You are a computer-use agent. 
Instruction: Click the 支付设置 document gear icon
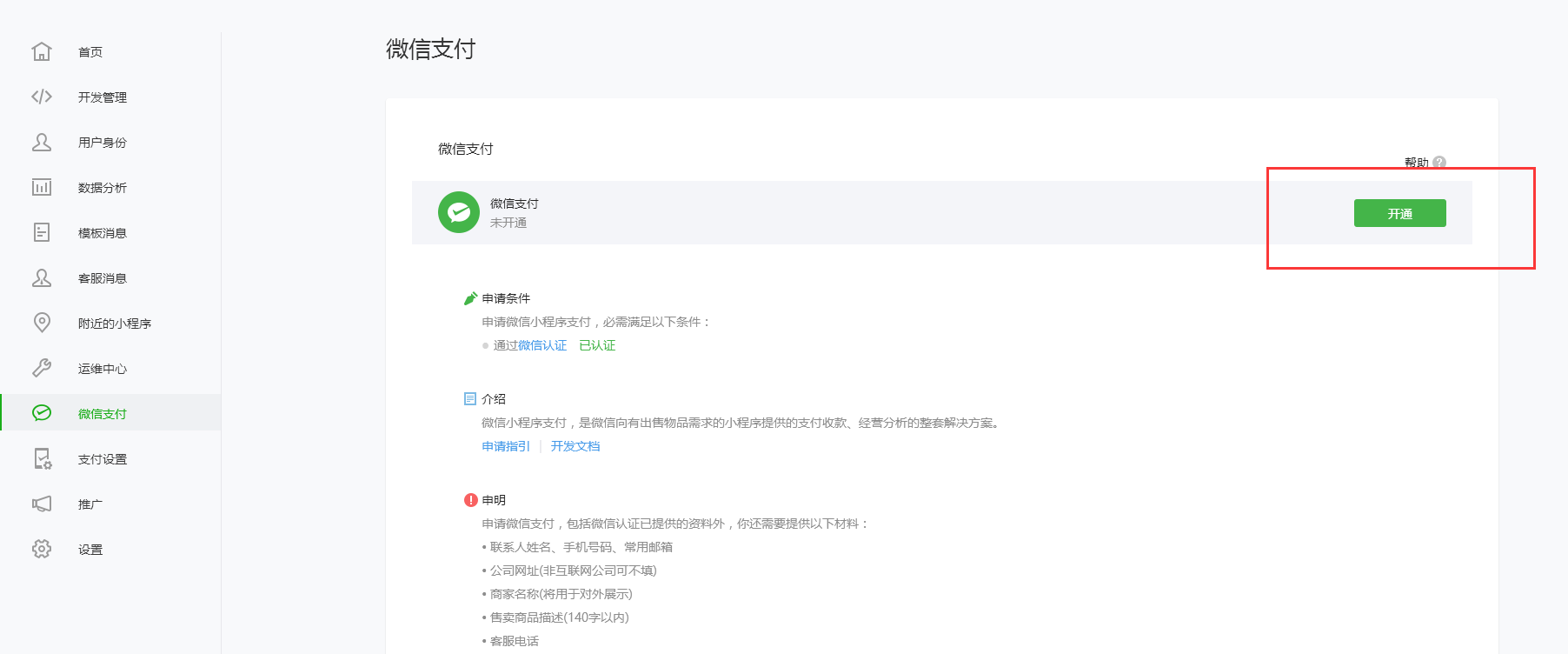point(43,458)
